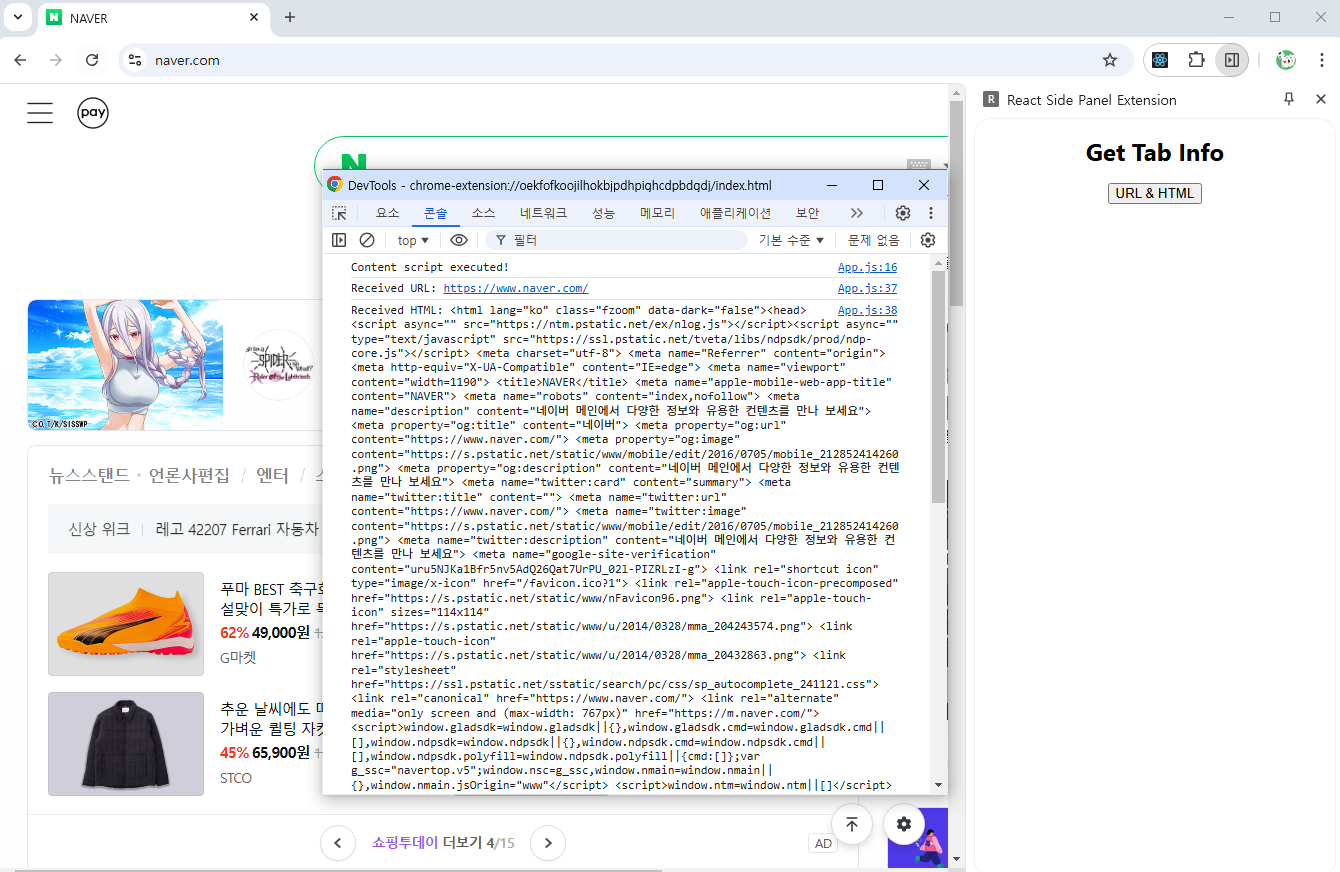Go to next shopping page arrow
This screenshot has width=1340, height=872.
tap(548, 843)
